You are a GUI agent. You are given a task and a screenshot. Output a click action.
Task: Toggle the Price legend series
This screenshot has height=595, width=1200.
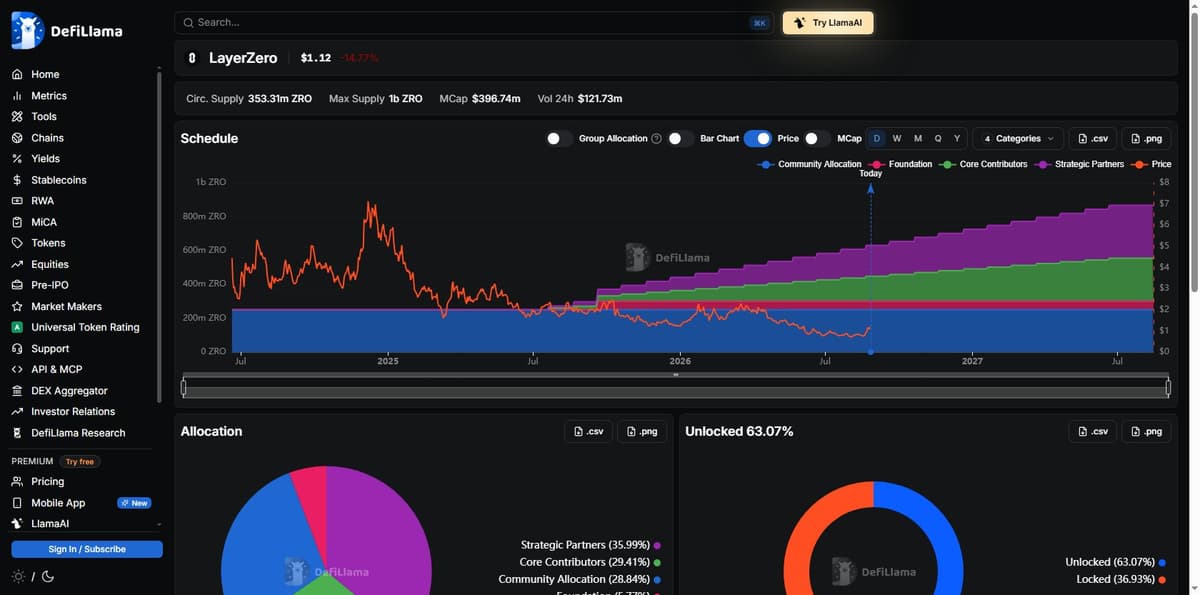click(1151, 164)
